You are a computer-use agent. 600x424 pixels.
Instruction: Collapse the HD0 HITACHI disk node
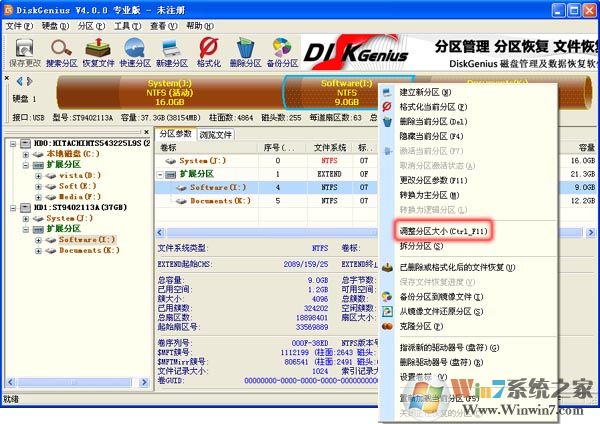pyautogui.click(x=11, y=144)
